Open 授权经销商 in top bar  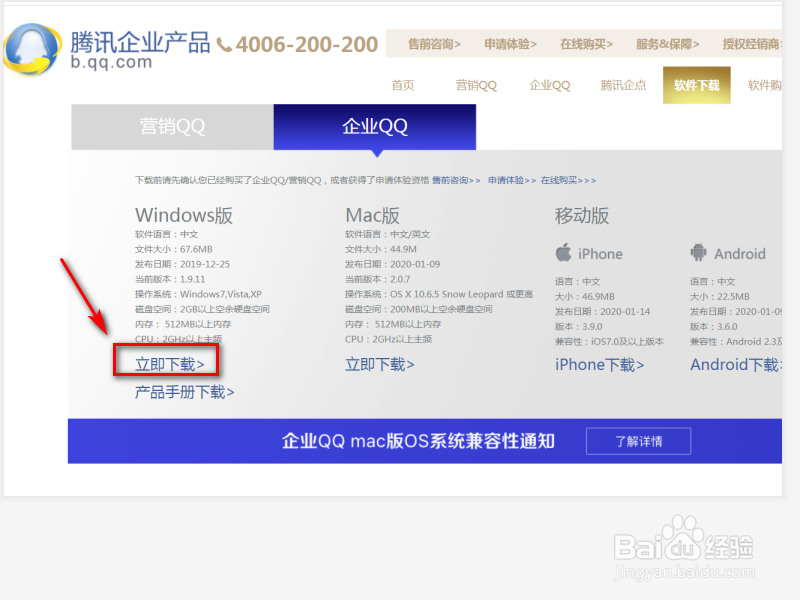click(x=752, y=44)
